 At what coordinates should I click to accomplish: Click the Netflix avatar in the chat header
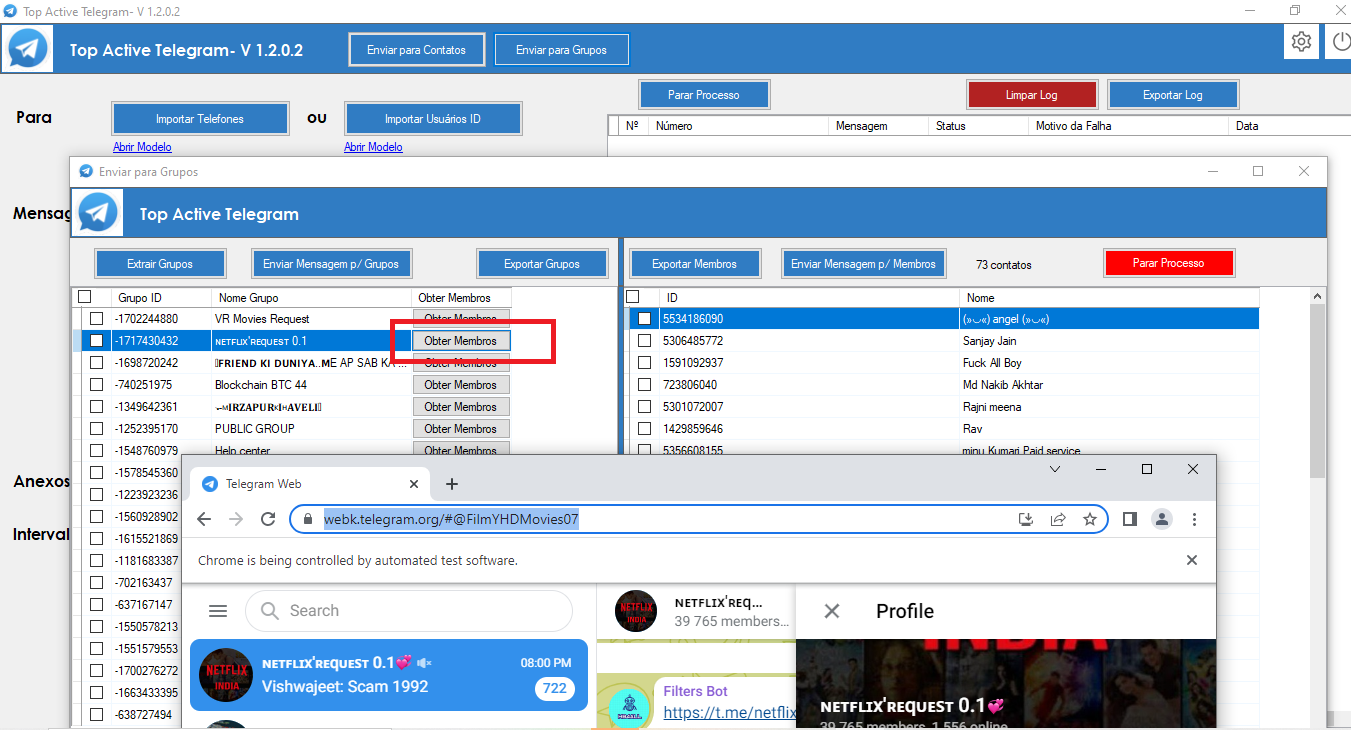[x=635, y=611]
